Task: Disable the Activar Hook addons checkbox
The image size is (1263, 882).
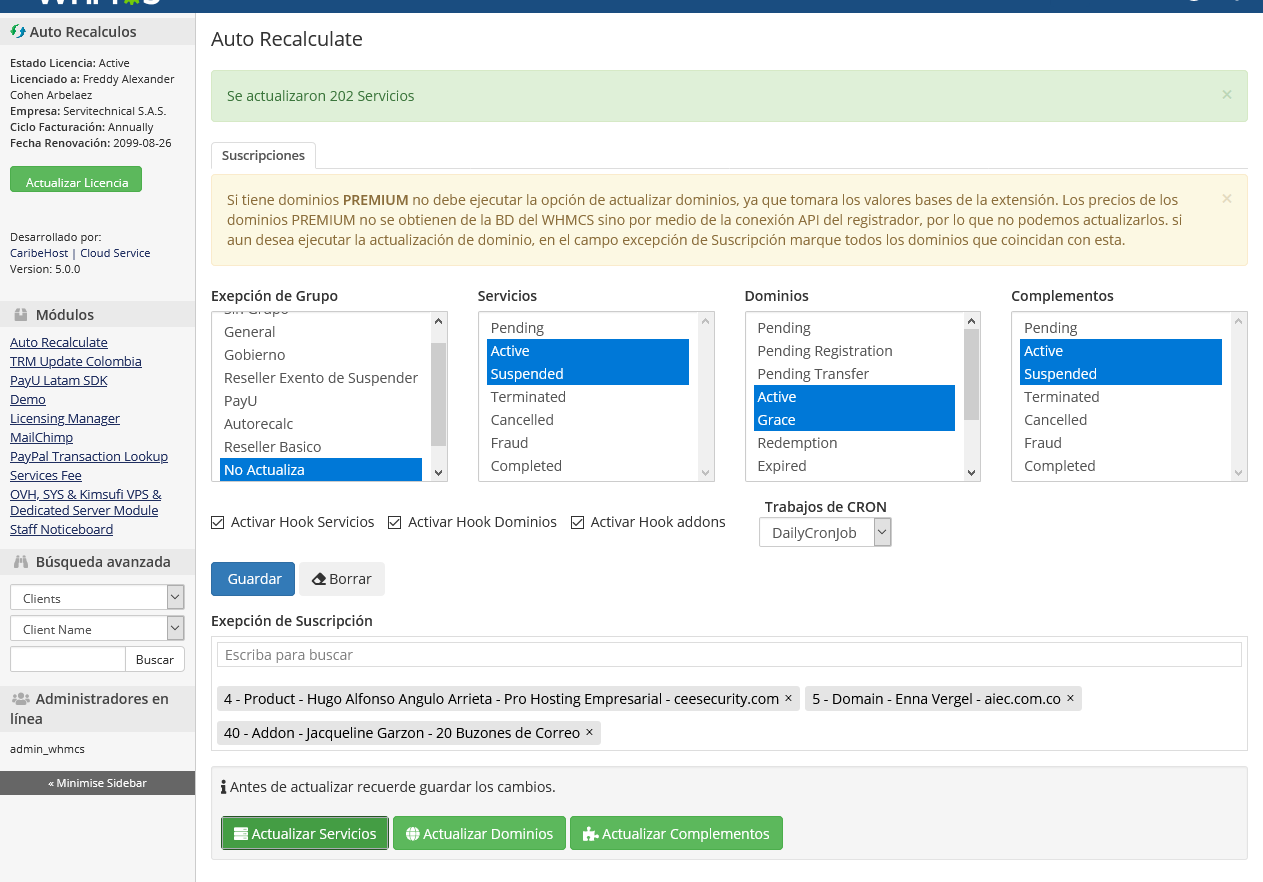Action: click(x=578, y=522)
